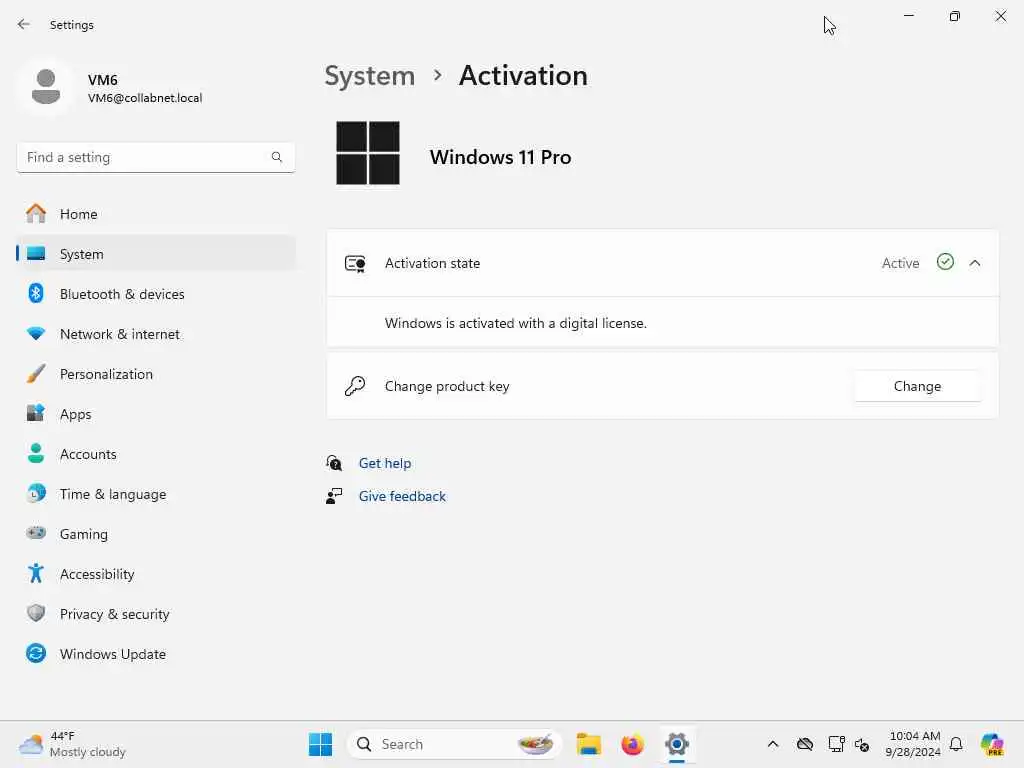Go to Privacy & security settings
The width and height of the screenshot is (1024, 768).
pos(156,614)
